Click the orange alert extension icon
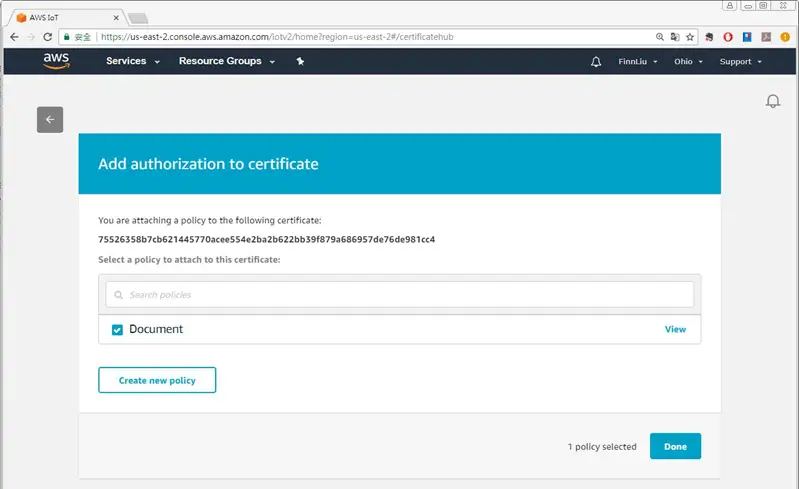This screenshot has height=489, width=799. [785, 37]
